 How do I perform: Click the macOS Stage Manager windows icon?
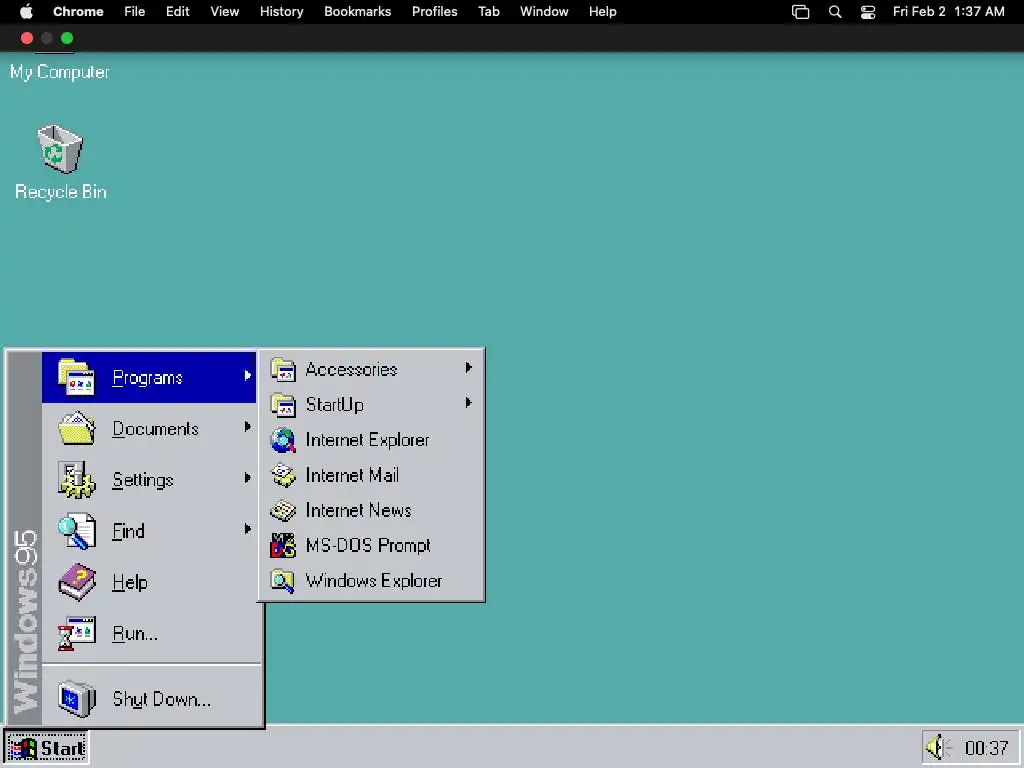tap(801, 12)
